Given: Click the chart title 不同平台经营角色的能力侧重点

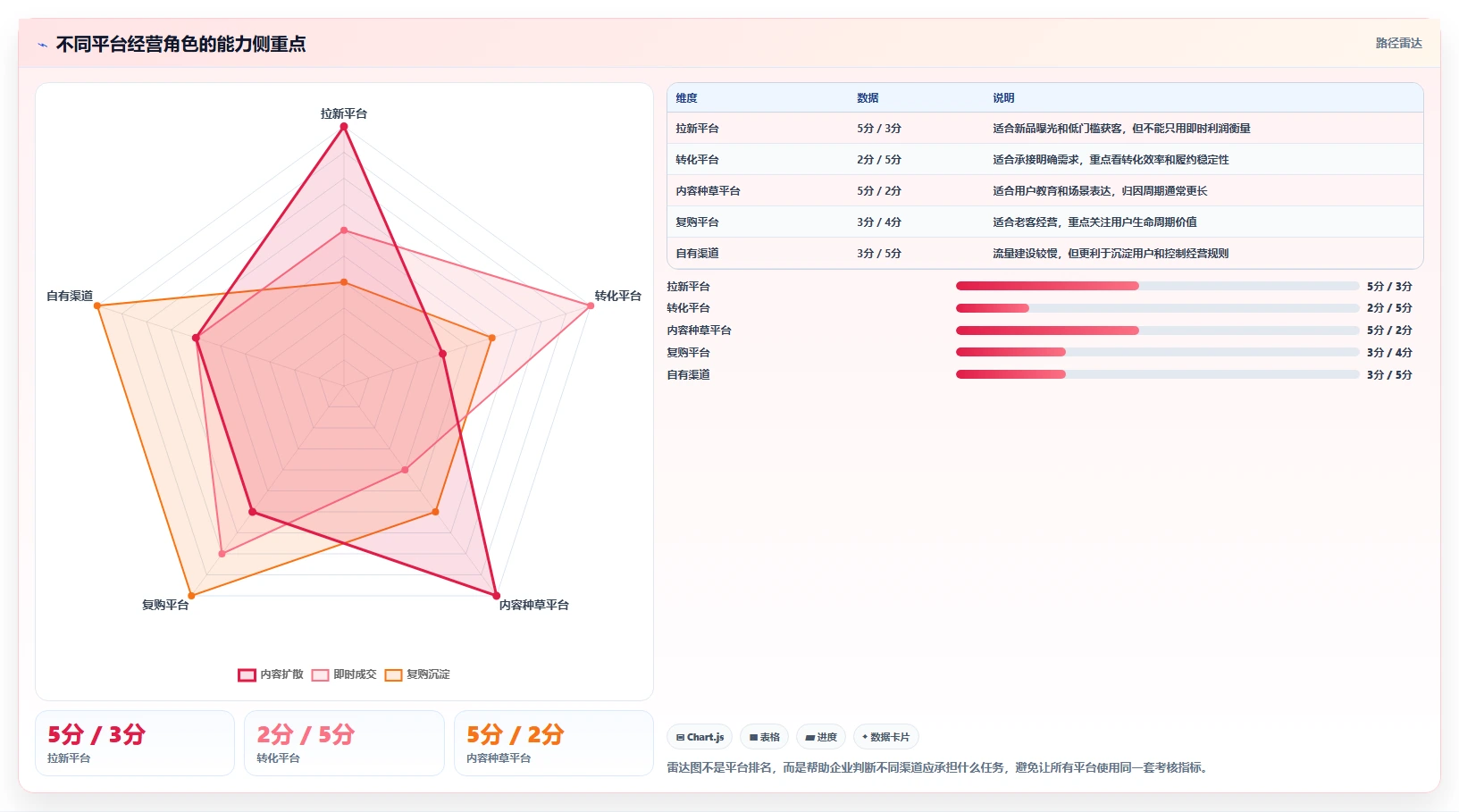Looking at the screenshot, I should [x=180, y=45].
